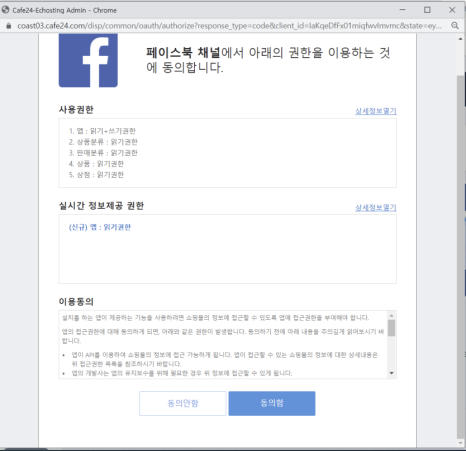Click the globe icon in the title bar
The height and width of the screenshot is (451, 466).
[x=5, y=10]
